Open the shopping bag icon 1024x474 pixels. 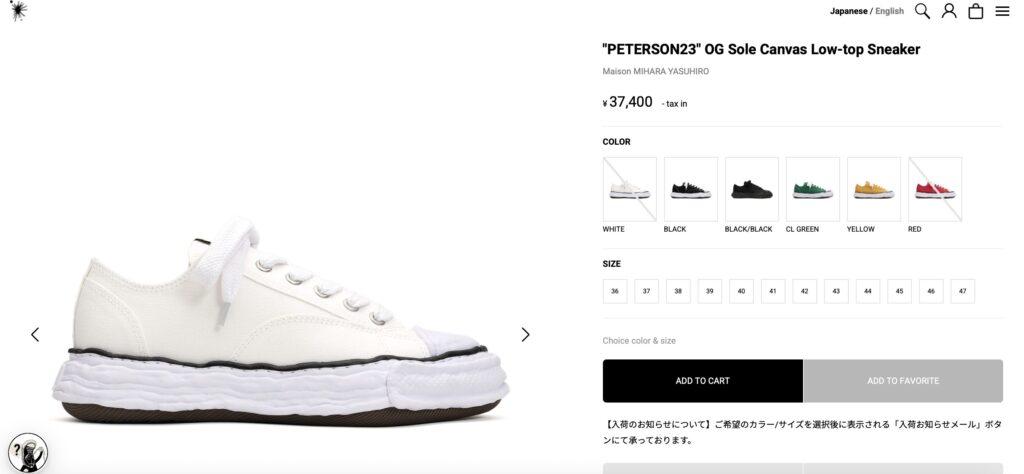pos(976,11)
